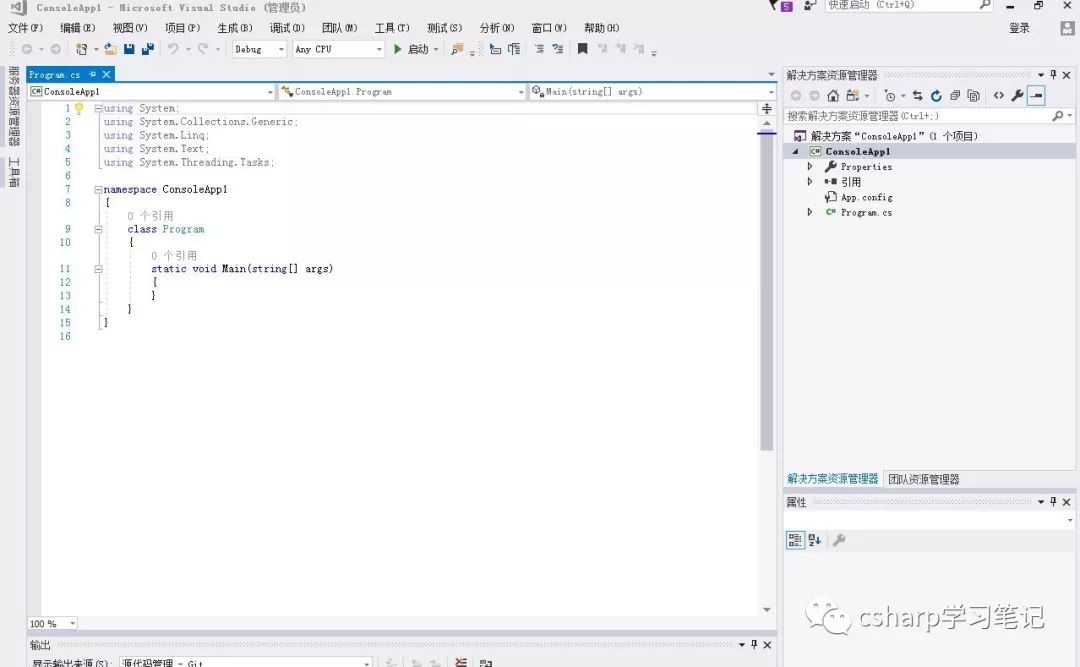Switch to the 解决方案资源管理器 bottom tab
The image size is (1080, 667).
pyautogui.click(x=833, y=479)
